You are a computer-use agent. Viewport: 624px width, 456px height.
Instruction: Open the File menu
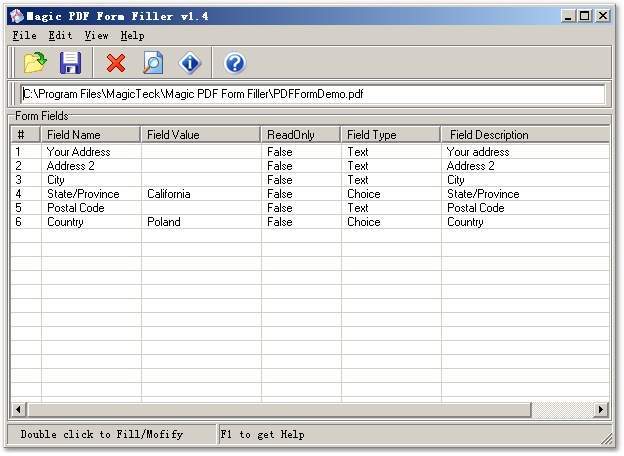tap(24, 35)
